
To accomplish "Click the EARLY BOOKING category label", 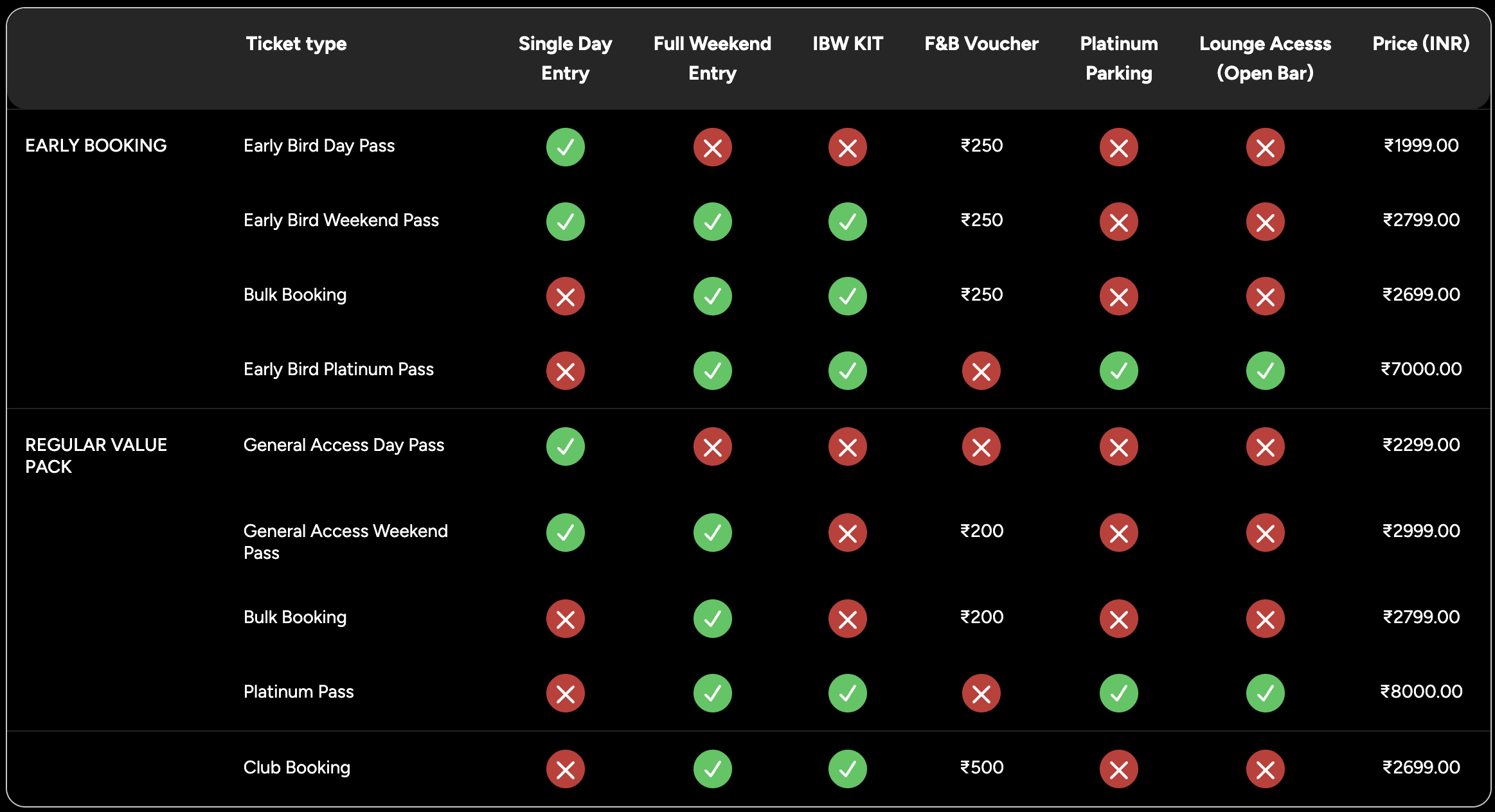I will pos(96,146).
